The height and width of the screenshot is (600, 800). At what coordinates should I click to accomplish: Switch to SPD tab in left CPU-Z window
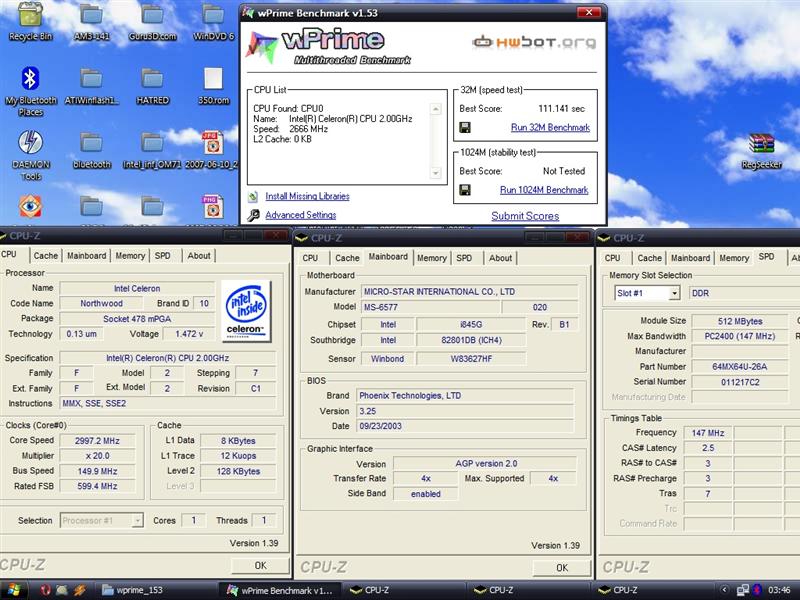(163, 256)
